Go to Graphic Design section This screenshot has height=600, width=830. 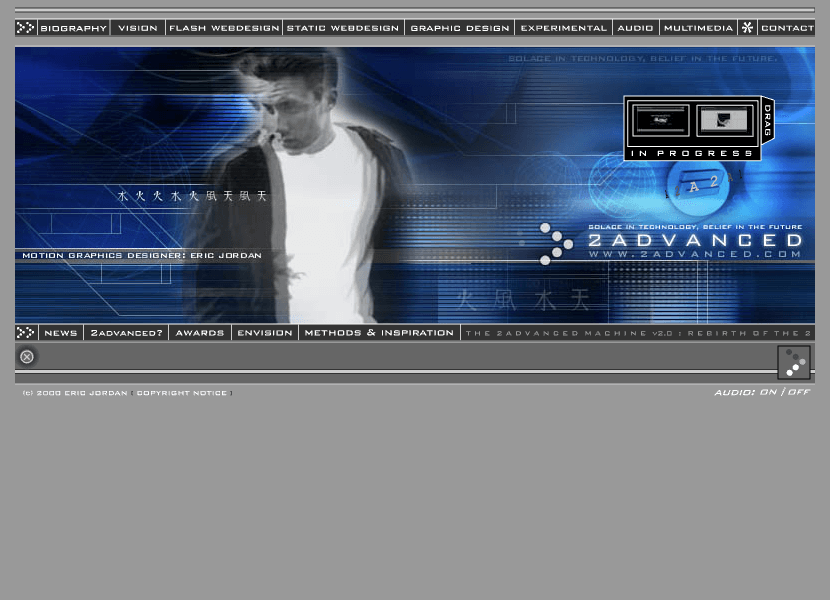pos(459,28)
